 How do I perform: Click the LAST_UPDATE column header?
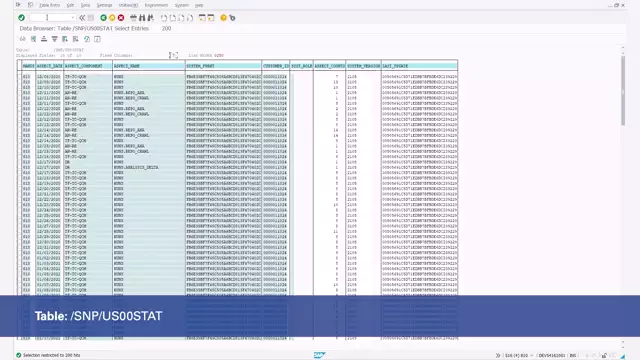tap(419, 66)
